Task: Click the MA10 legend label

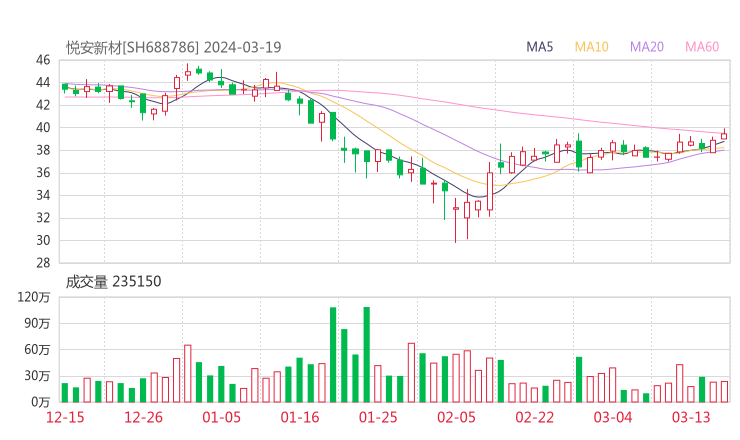Action: click(591, 47)
